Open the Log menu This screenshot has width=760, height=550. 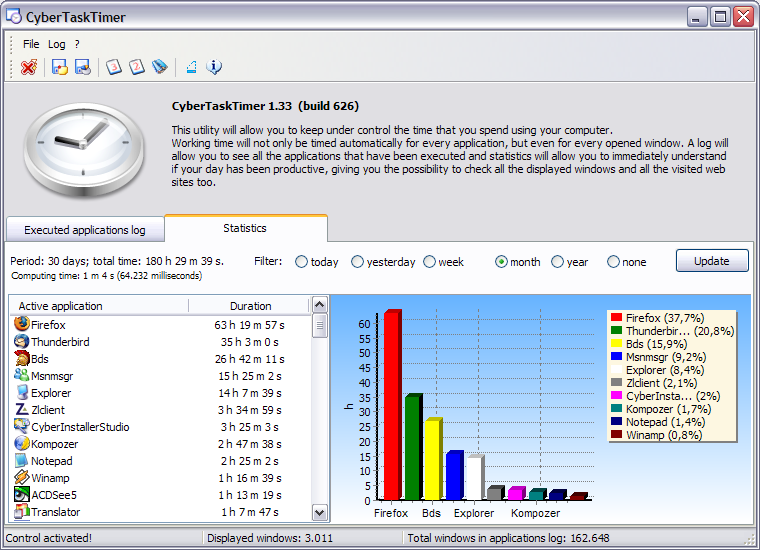click(56, 44)
